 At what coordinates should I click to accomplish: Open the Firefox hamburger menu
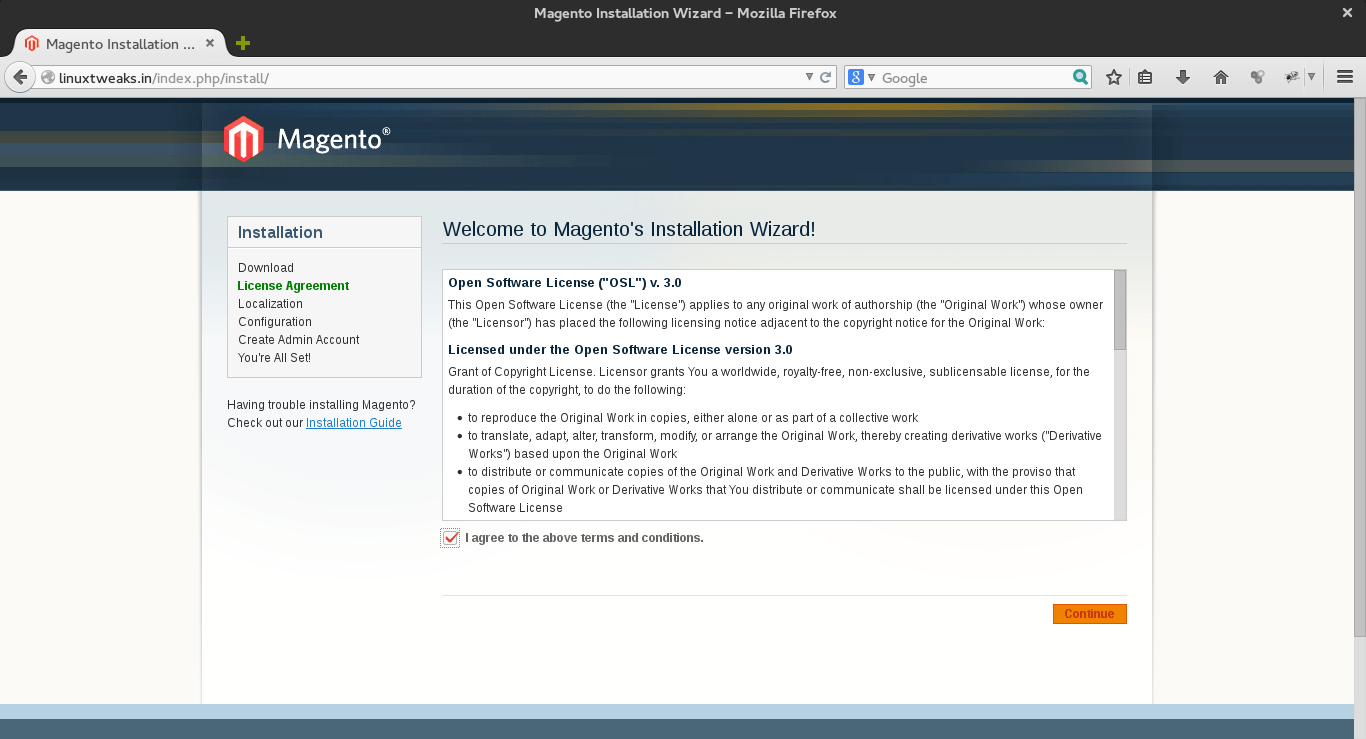(1345, 77)
